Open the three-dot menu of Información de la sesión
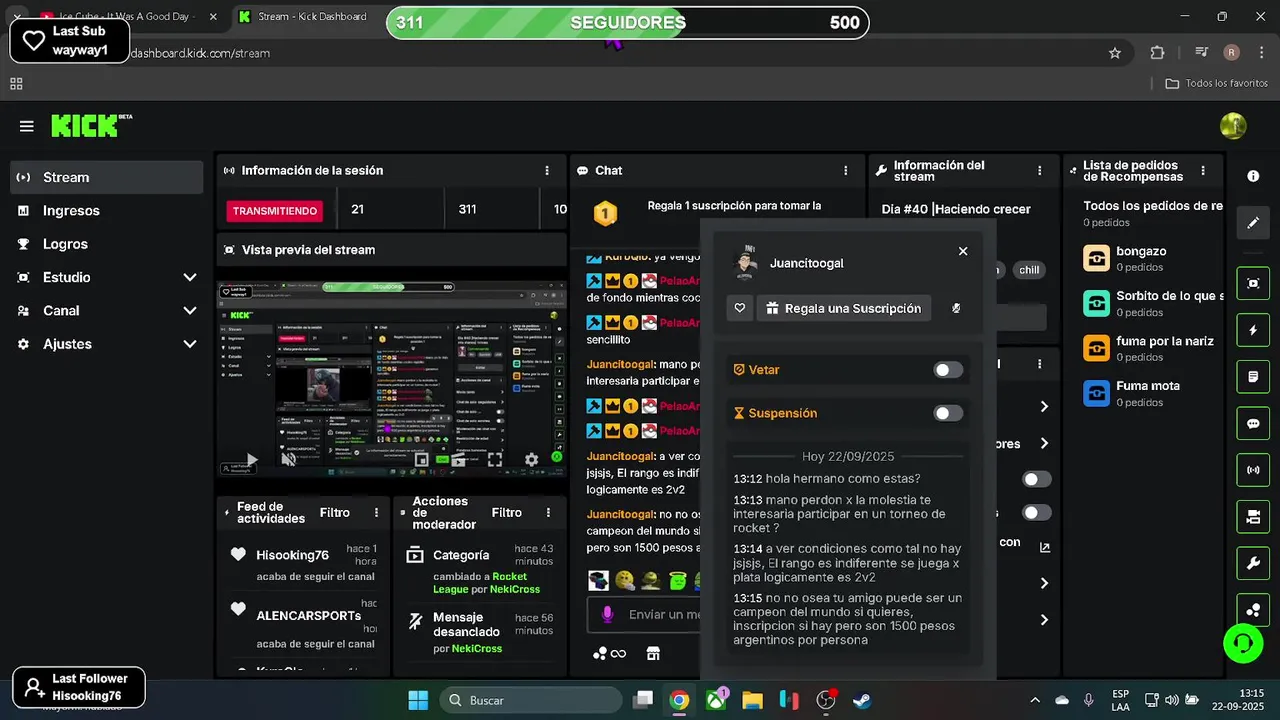1280x720 pixels. (x=546, y=171)
